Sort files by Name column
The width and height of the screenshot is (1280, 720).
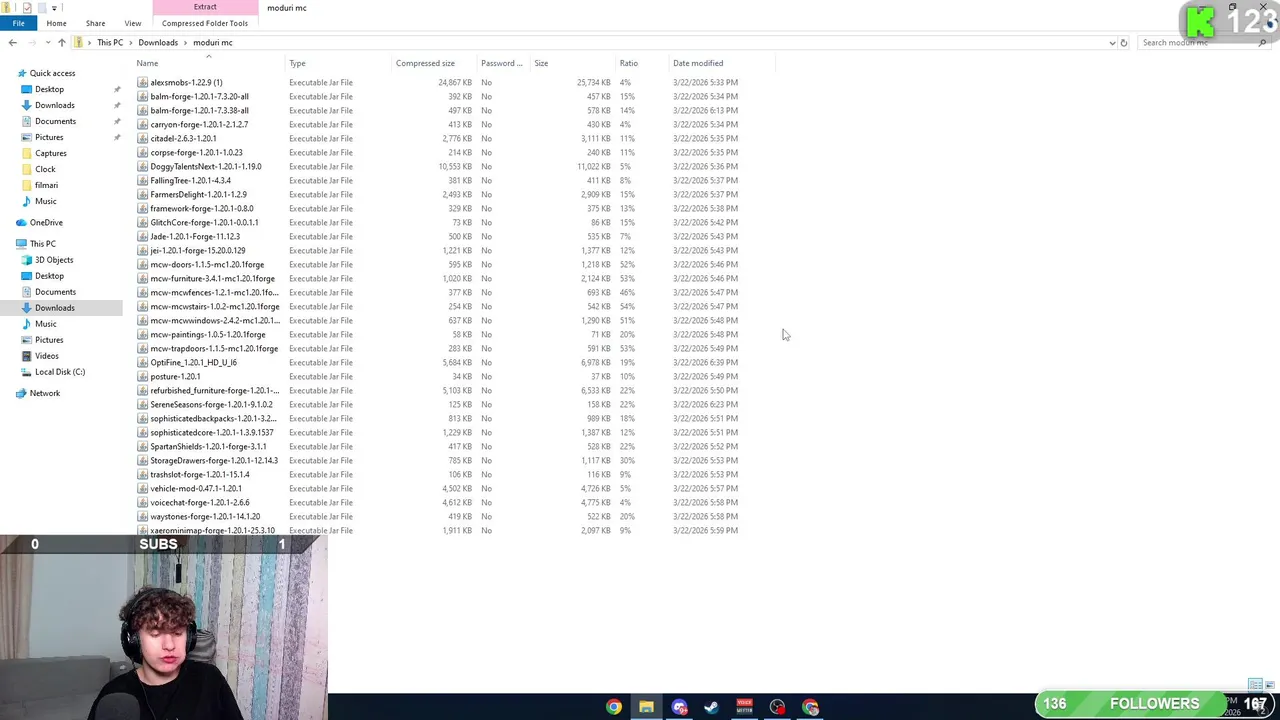147,63
